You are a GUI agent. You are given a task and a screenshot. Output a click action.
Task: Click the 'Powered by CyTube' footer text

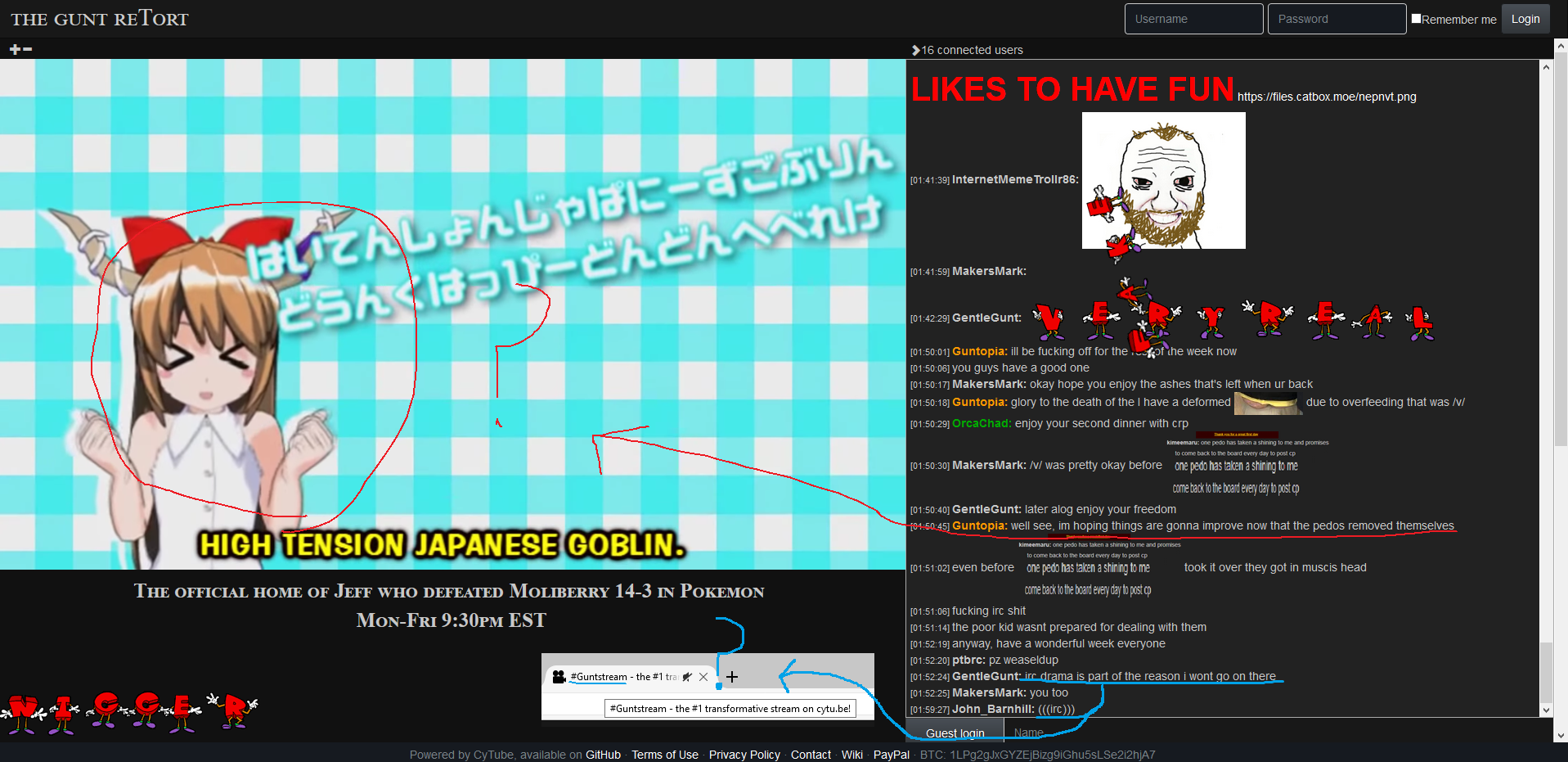coord(462,755)
